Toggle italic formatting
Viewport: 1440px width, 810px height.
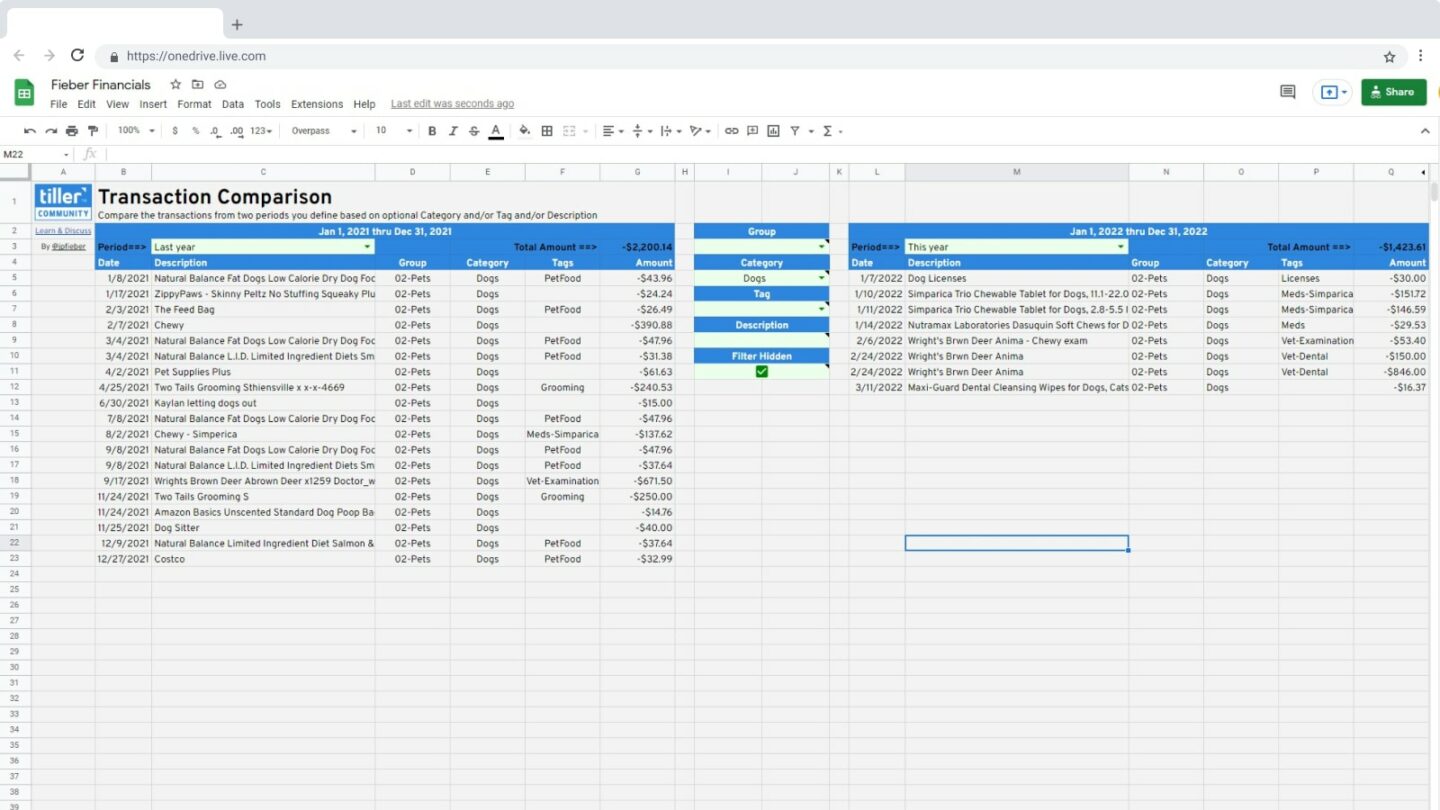tap(452, 131)
